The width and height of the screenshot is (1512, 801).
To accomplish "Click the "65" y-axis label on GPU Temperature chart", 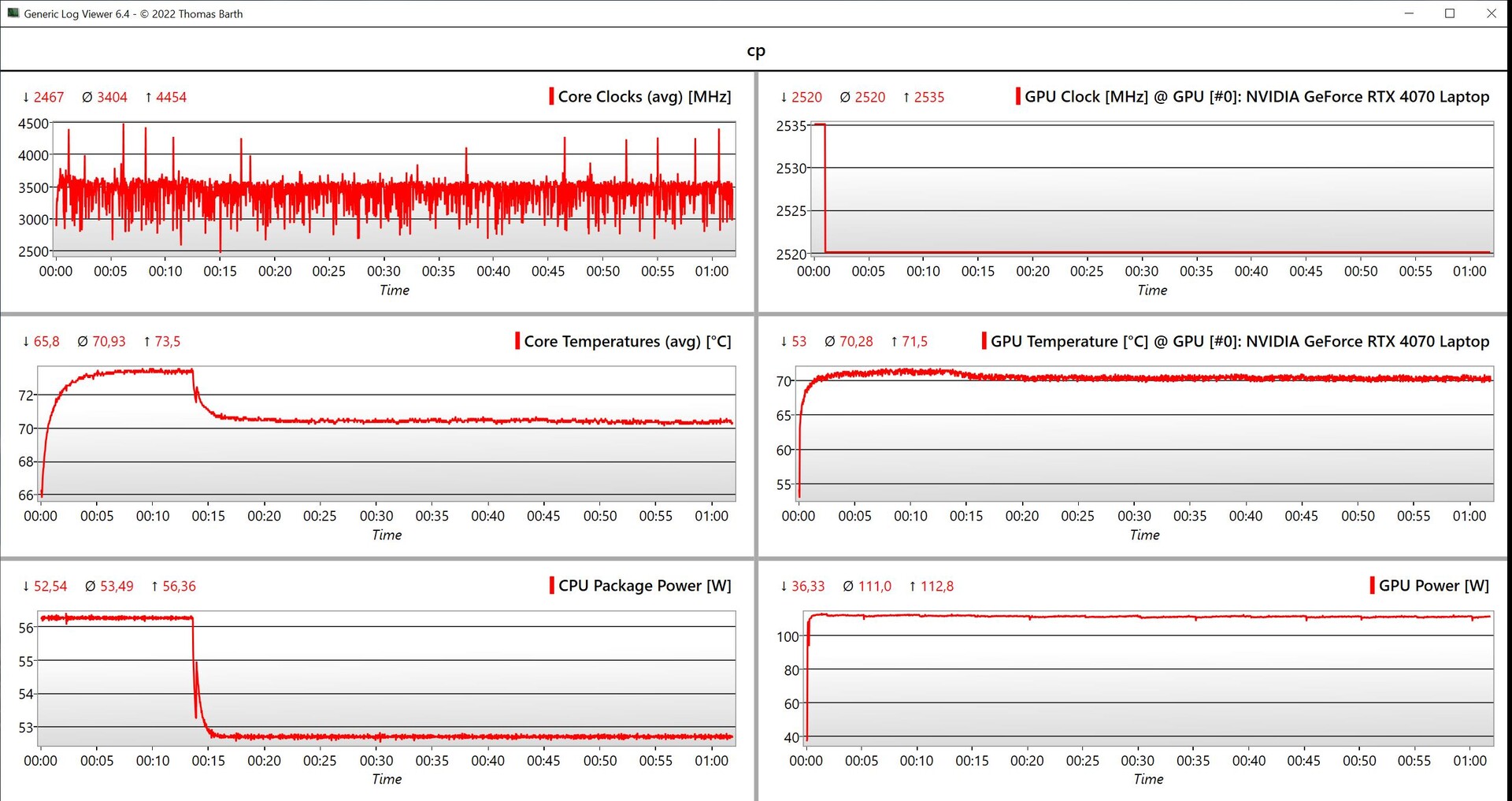I will pyautogui.click(x=784, y=416).
